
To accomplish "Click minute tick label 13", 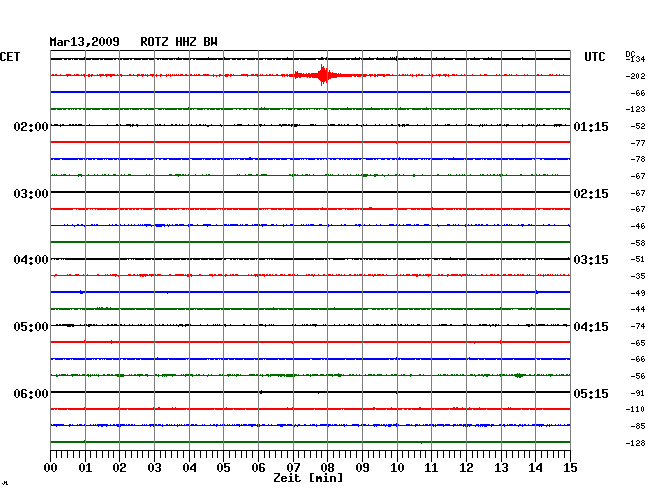I will pyautogui.click(x=501, y=468).
